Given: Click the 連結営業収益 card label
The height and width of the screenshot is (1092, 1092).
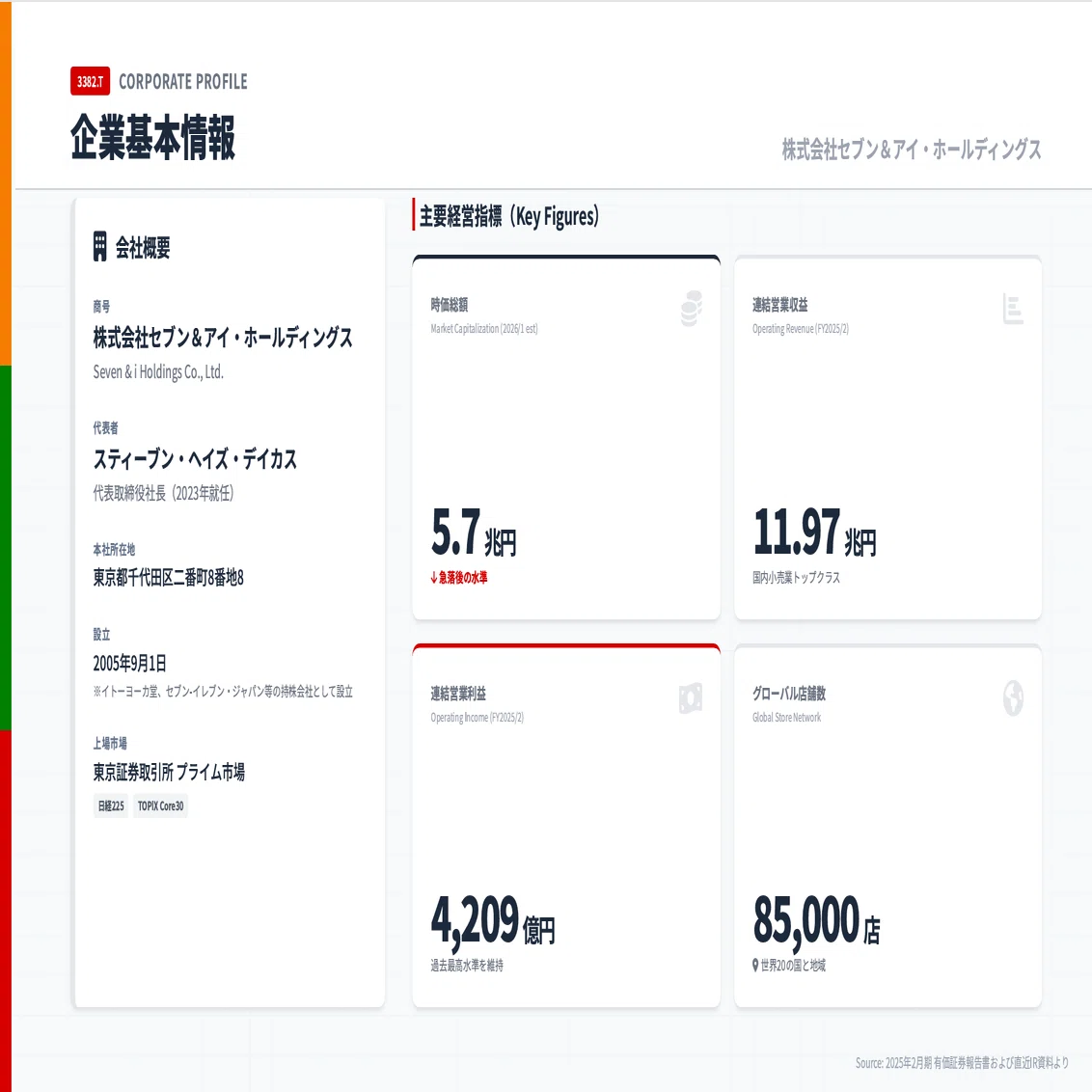Looking at the screenshot, I should point(780,304).
